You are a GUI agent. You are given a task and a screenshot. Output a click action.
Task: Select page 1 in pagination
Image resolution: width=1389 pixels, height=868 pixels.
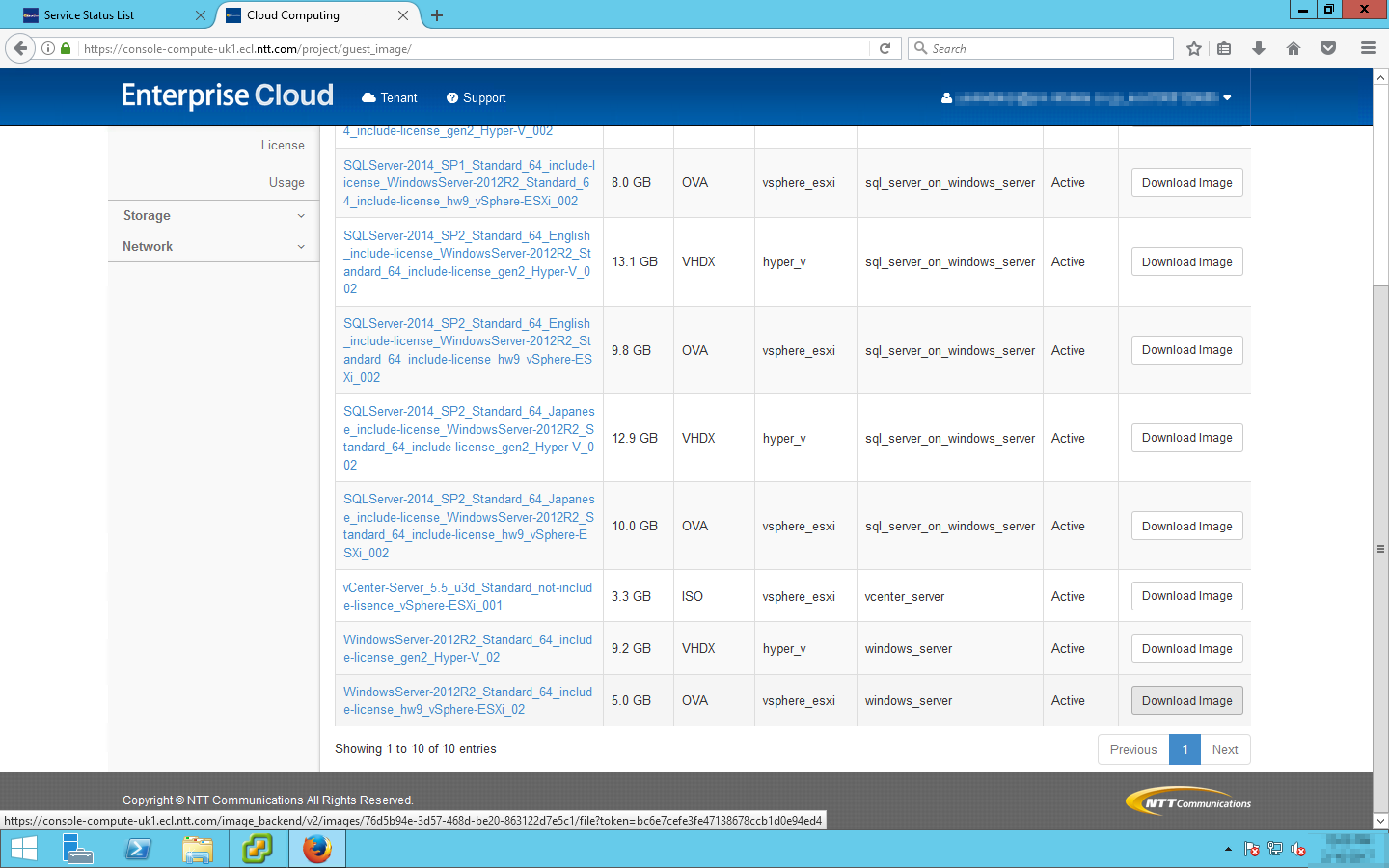tap(1185, 749)
